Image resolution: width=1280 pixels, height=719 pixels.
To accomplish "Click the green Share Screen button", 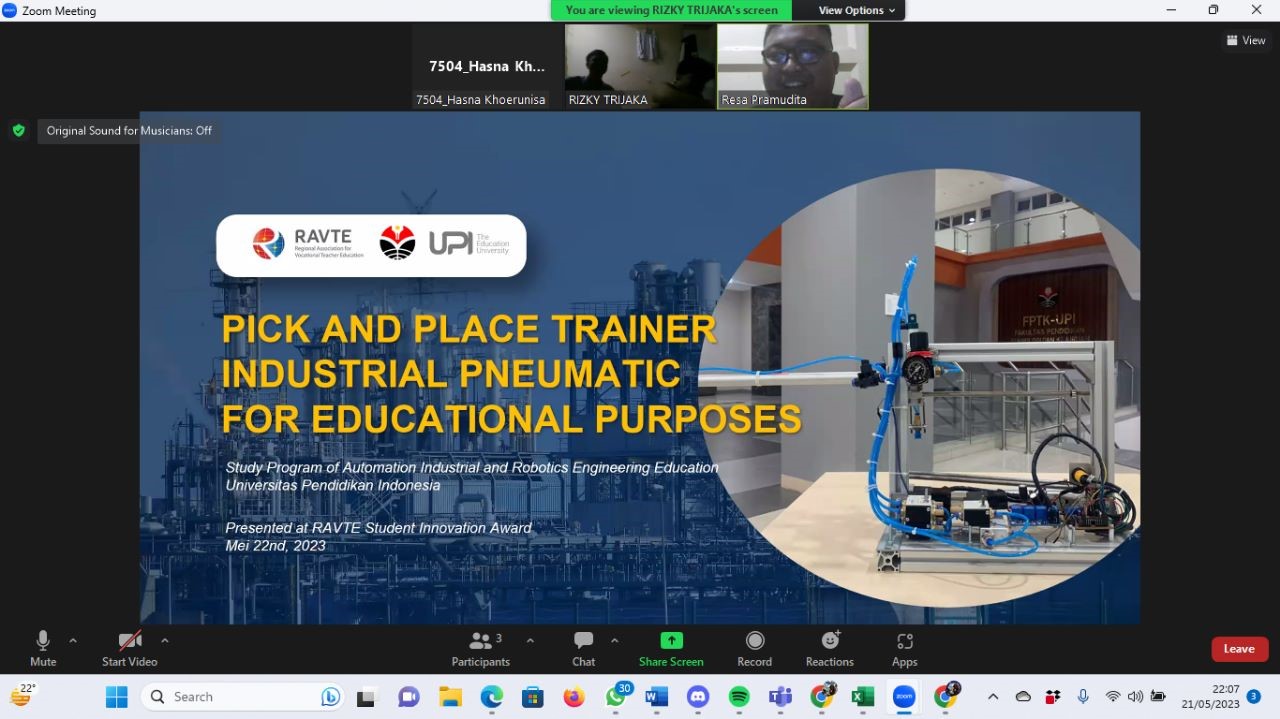I will click(x=671, y=648).
